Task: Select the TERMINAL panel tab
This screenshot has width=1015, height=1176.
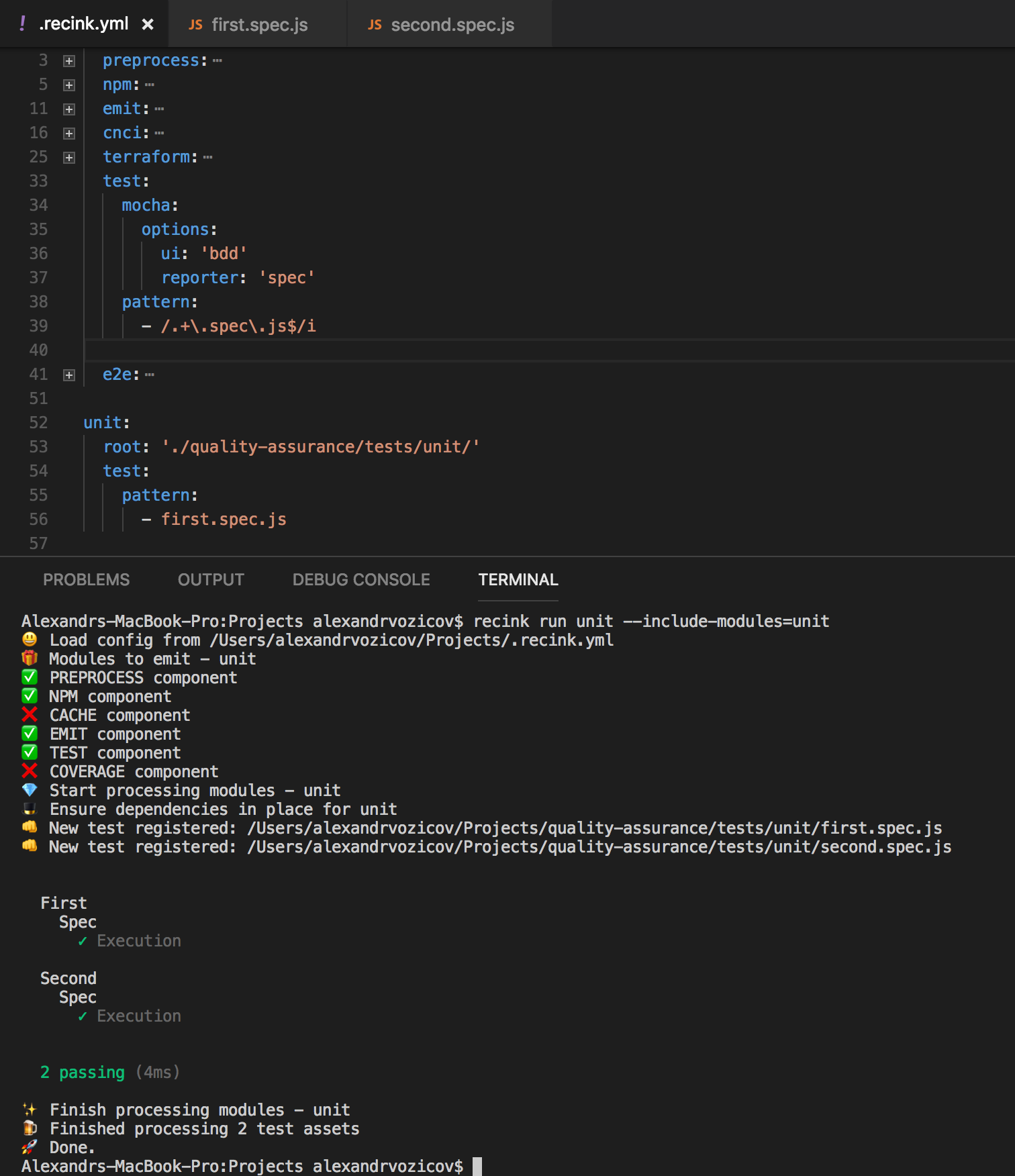Action: click(518, 580)
